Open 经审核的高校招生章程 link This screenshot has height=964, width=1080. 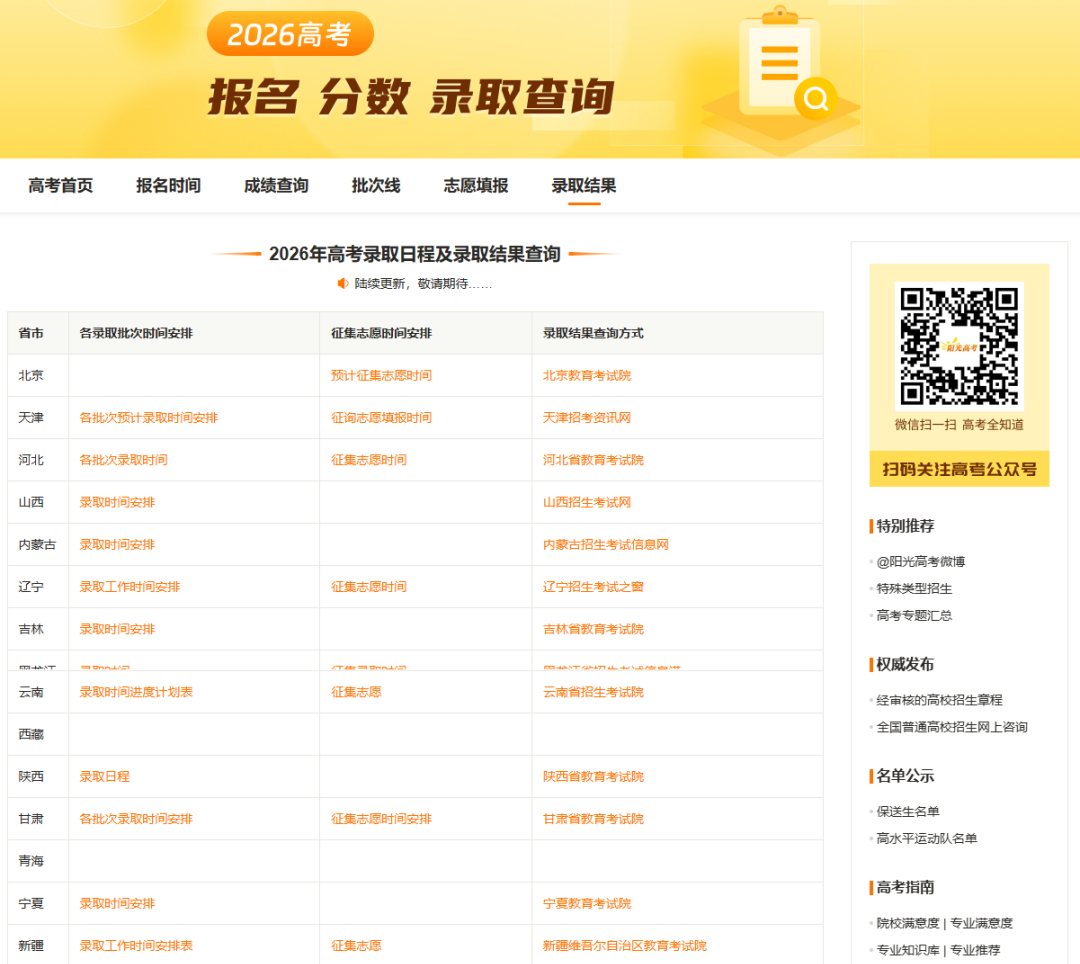tap(939, 700)
